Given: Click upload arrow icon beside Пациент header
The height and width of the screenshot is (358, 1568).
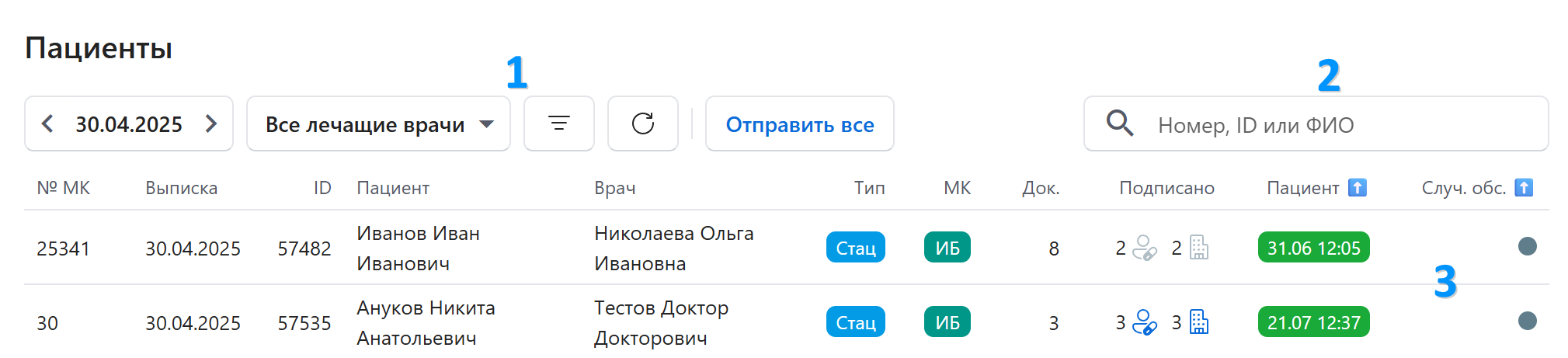Looking at the screenshot, I should click(x=1357, y=188).
